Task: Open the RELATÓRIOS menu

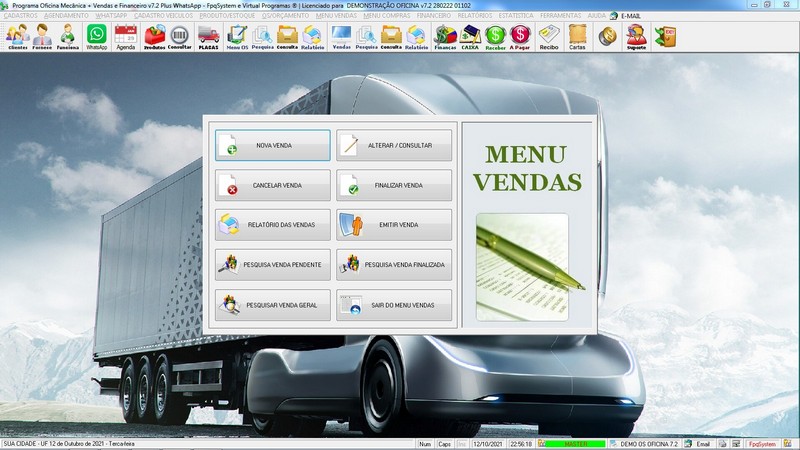Action: [x=475, y=16]
